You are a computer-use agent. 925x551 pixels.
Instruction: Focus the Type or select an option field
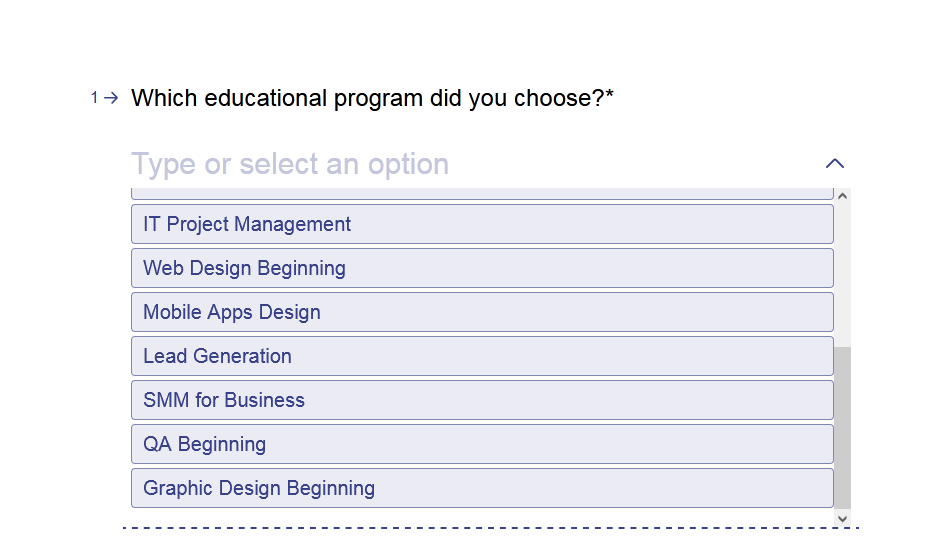(x=472, y=164)
